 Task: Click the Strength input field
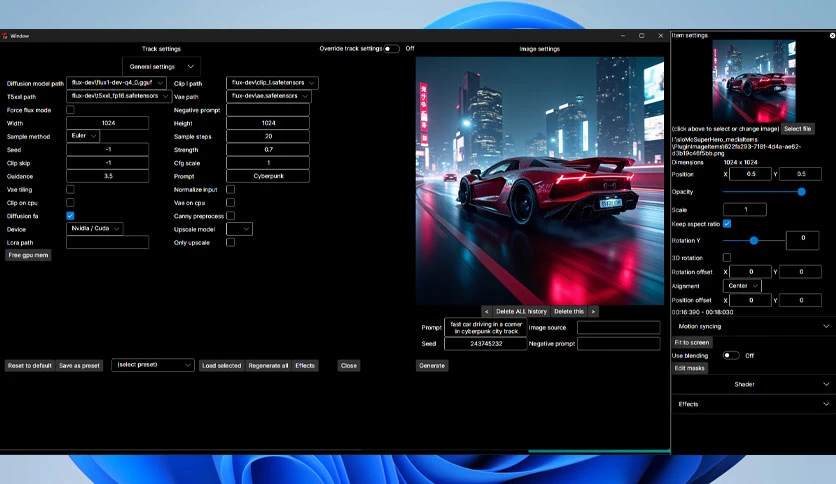pyautogui.click(x=268, y=150)
